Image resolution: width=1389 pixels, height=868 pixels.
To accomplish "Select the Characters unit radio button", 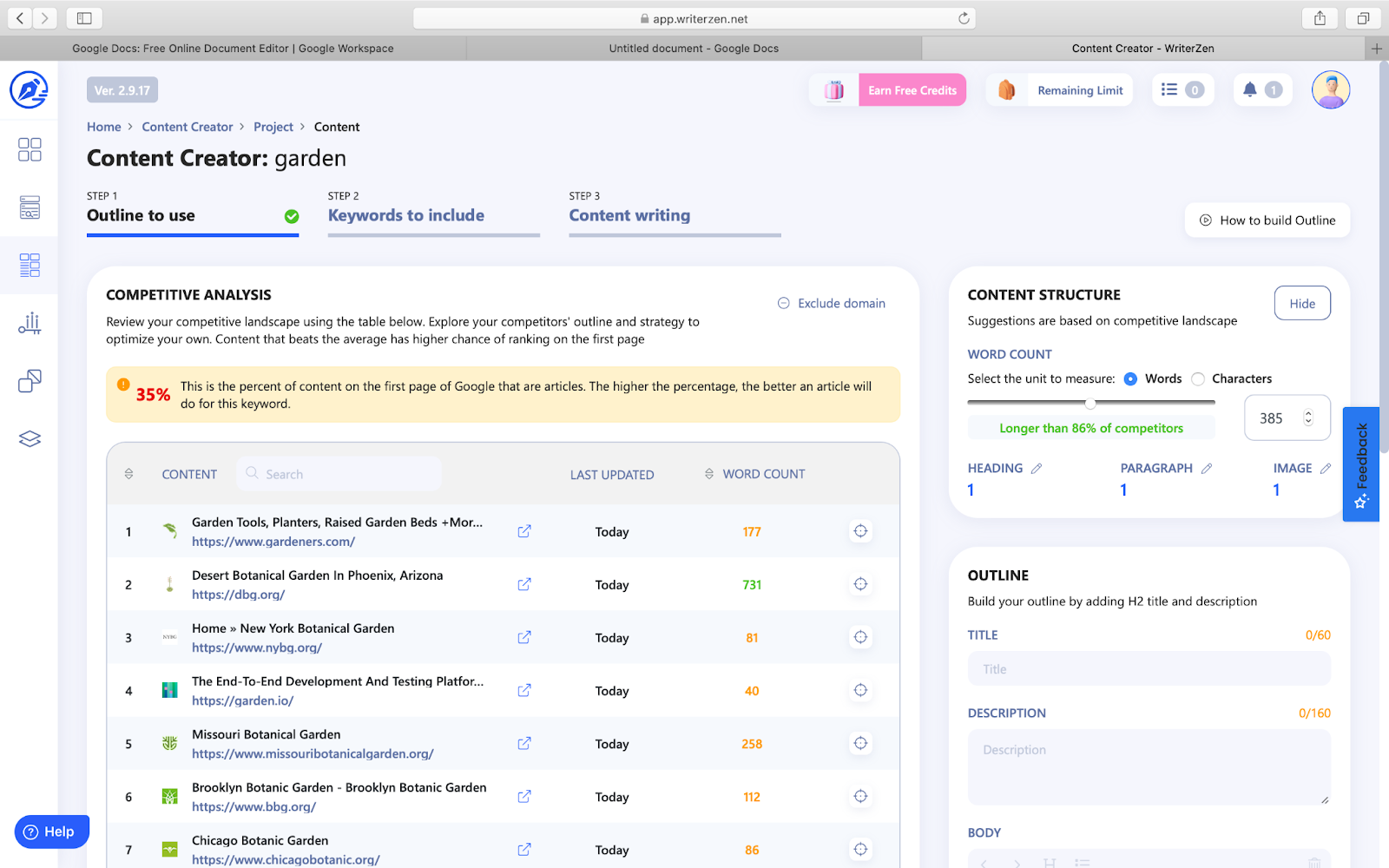I will (1198, 378).
